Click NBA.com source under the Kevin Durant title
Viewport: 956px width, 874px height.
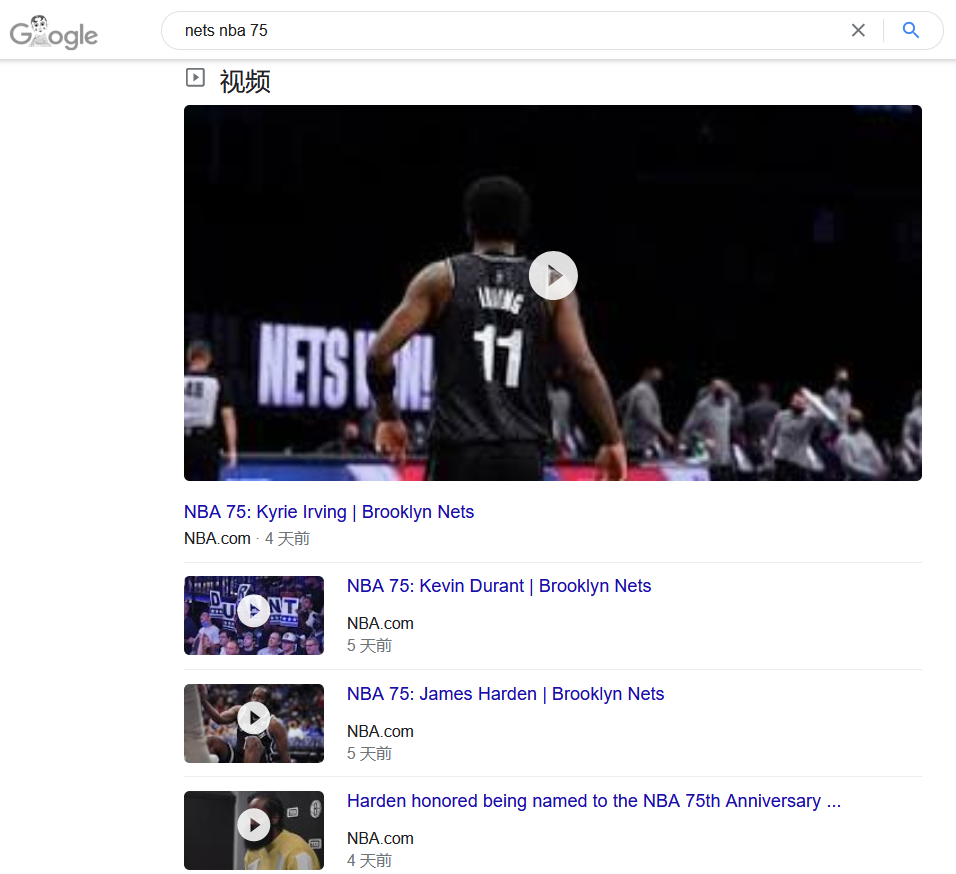coord(380,623)
